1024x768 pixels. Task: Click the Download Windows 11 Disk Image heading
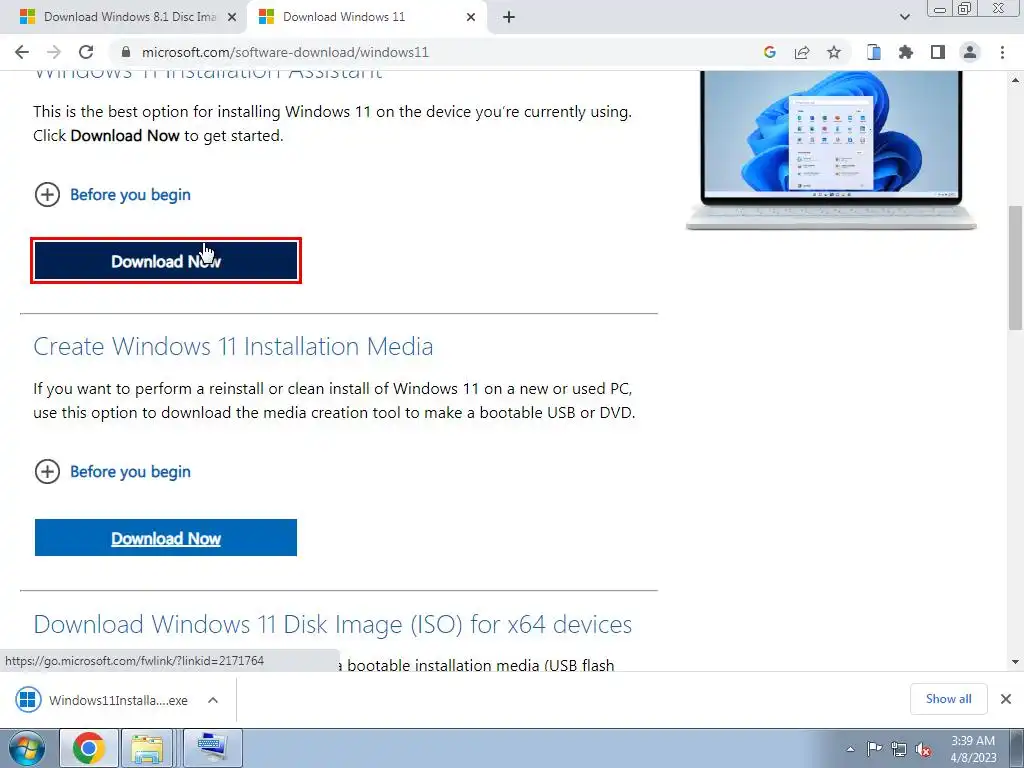pos(332,624)
